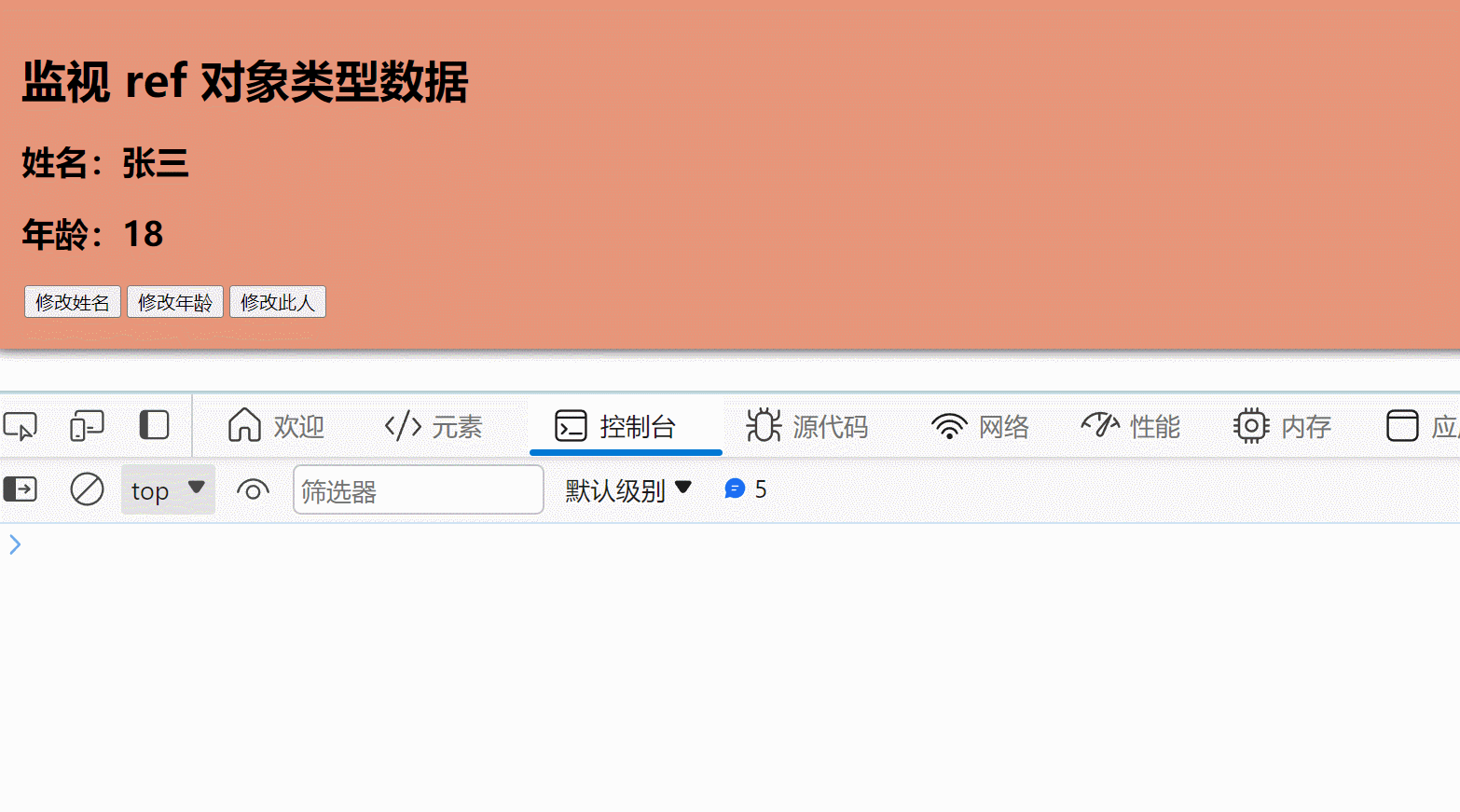Open the 元素 tab

click(x=434, y=426)
